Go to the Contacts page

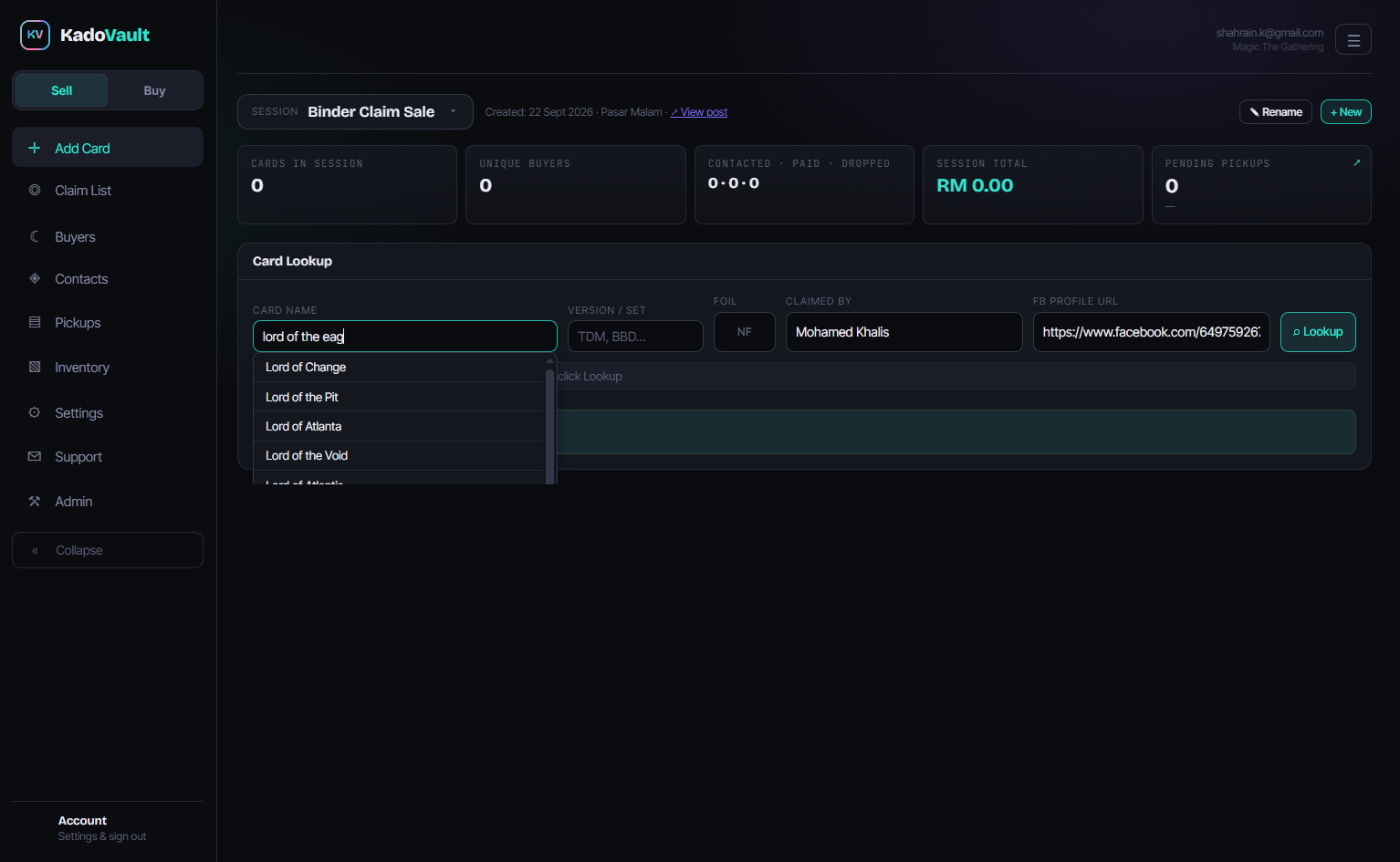[108, 278]
